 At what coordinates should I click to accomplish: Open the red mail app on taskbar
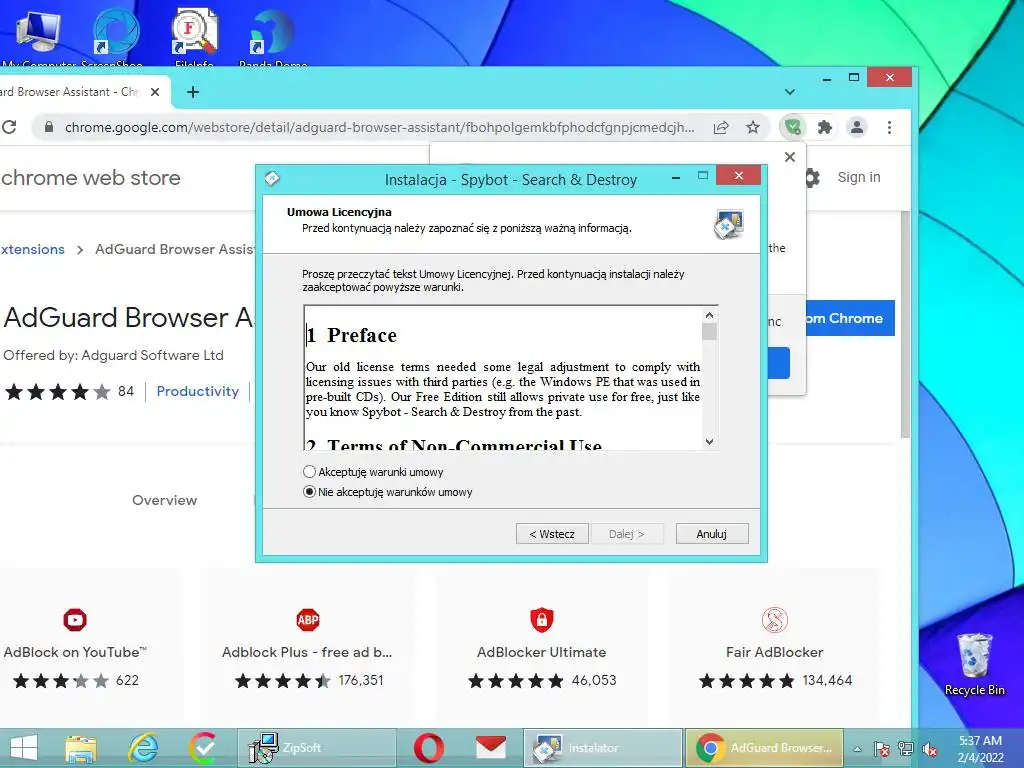click(x=490, y=748)
